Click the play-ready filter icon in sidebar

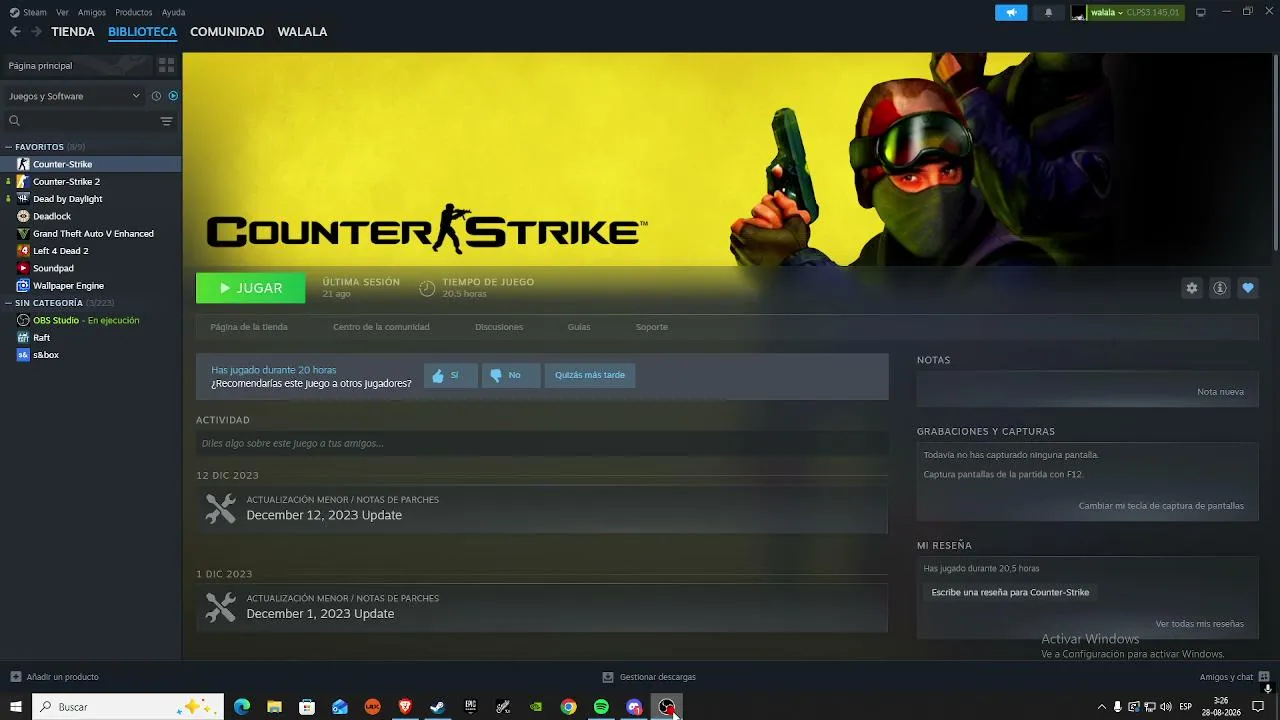[173, 96]
